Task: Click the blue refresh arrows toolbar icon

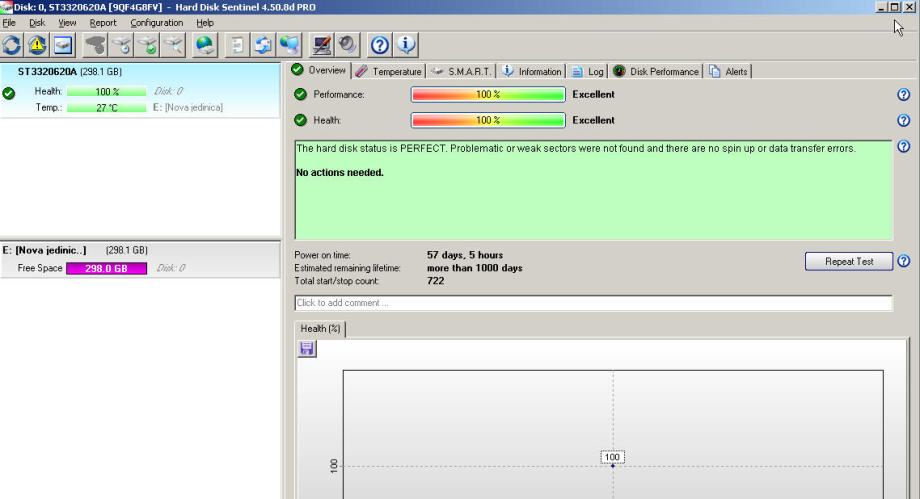Action: click(x=12, y=45)
